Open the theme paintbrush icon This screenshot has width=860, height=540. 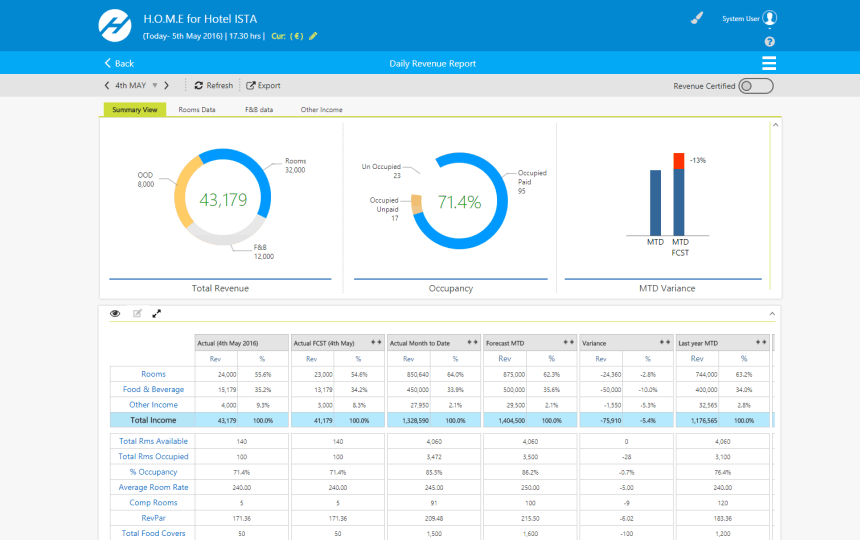click(697, 18)
